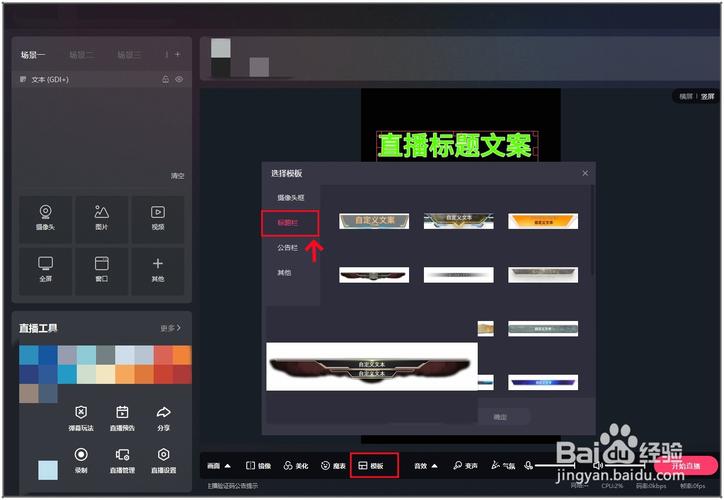Add a window (窗口) capture source
Image resolution: width=724 pixels, height=500 pixels.
(x=101, y=270)
